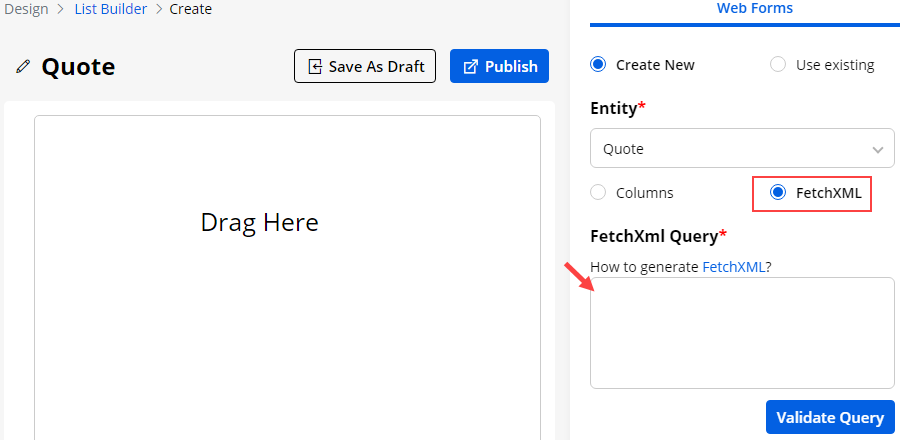Switch to the Web Forms tab
Viewport: 900px width, 440px height.
754,9
